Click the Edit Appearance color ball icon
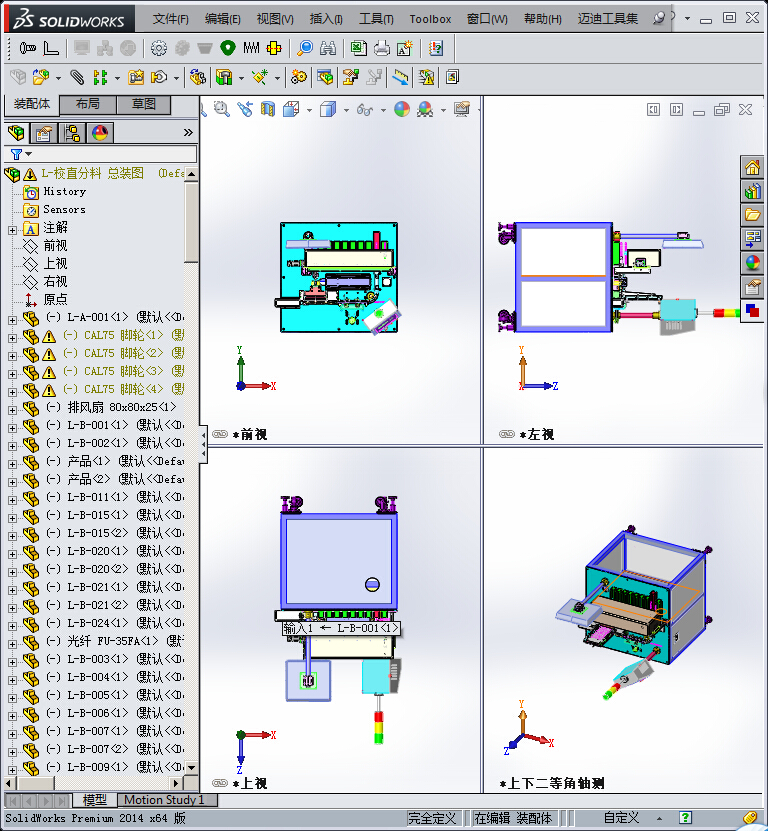This screenshot has height=831, width=768. point(402,110)
